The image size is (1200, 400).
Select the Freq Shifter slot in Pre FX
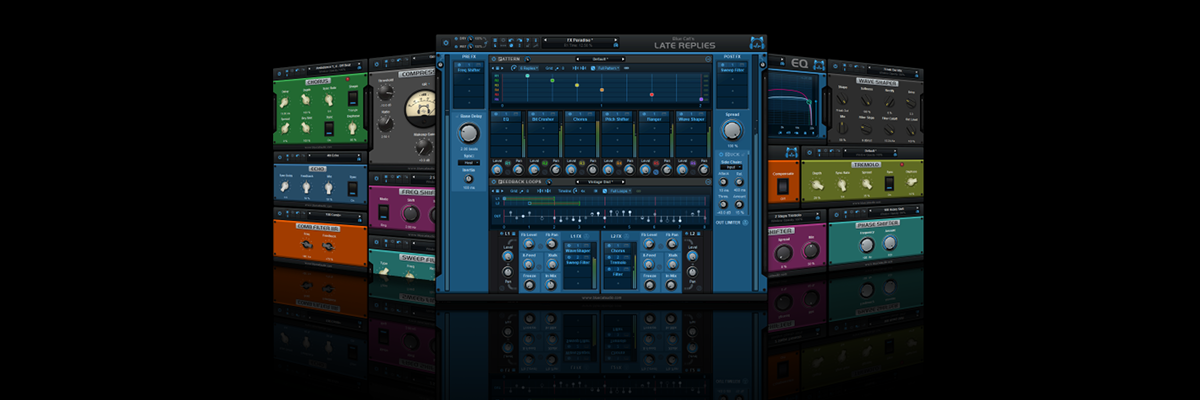(x=469, y=69)
